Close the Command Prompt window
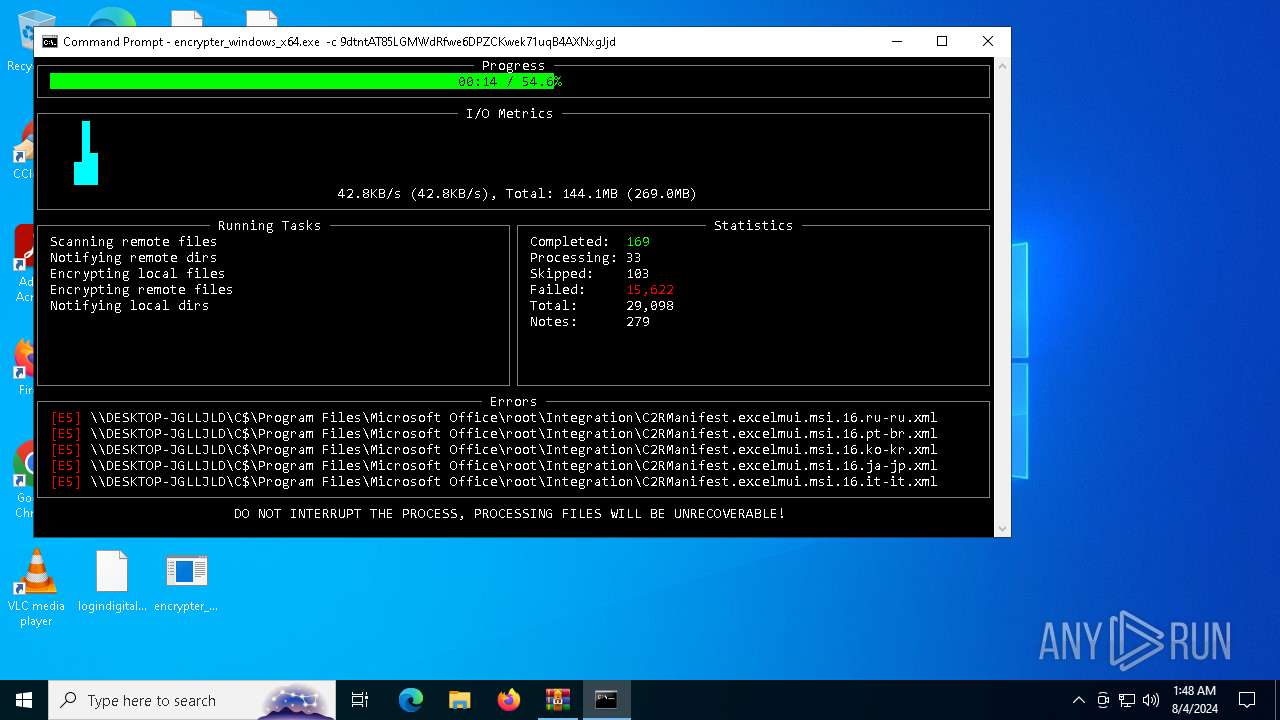Viewport: 1280px width, 720px height. coord(988,41)
